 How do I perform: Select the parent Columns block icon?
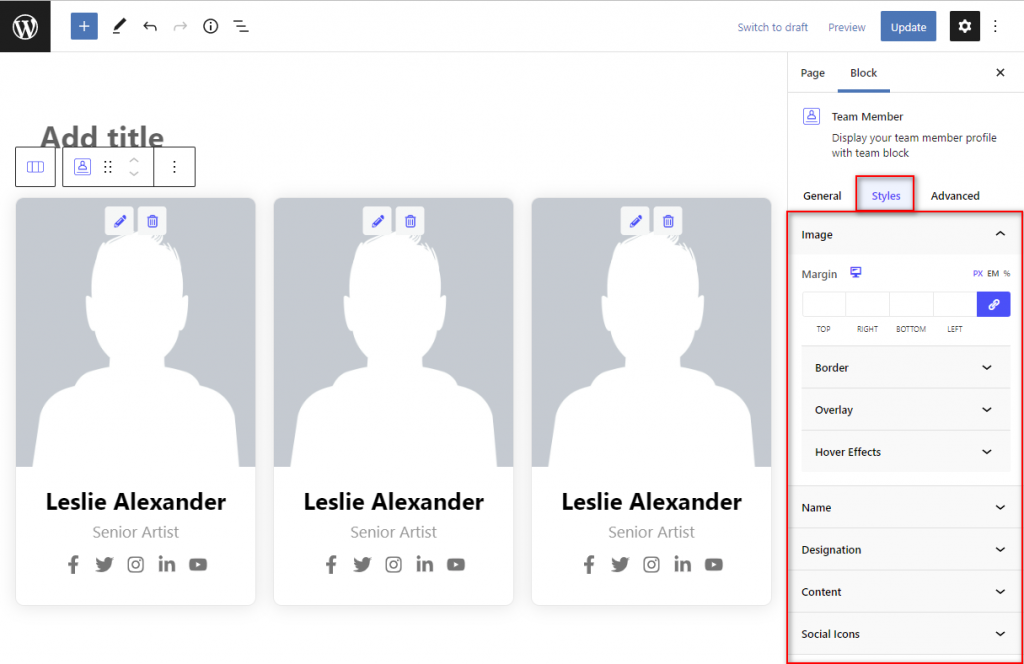coord(35,167)
